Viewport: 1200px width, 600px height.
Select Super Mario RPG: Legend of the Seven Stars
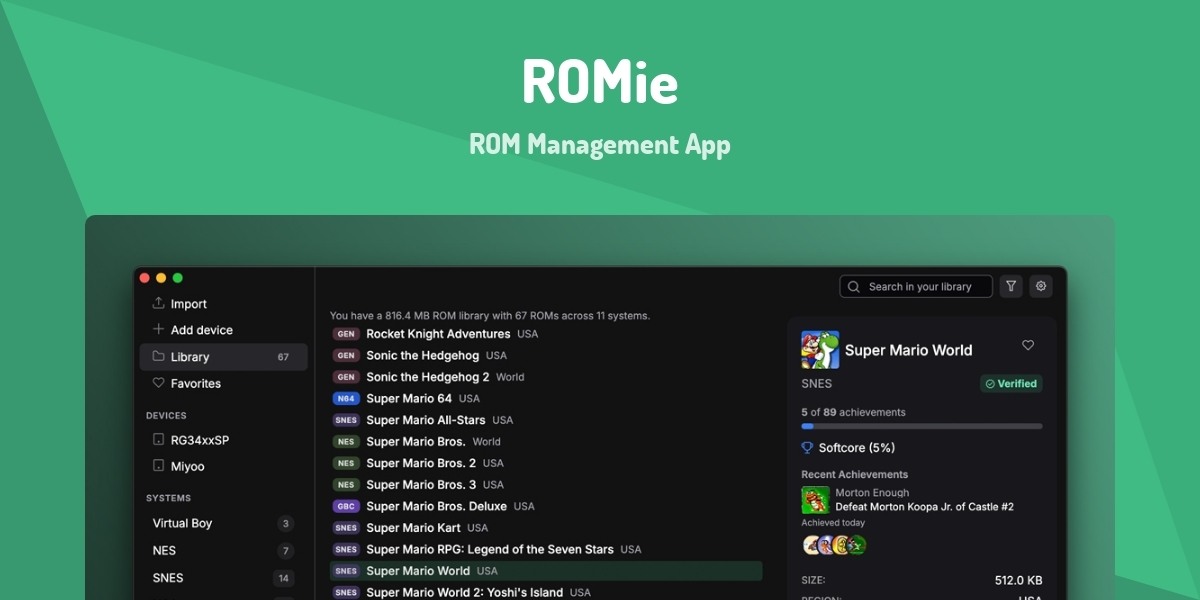(546, 549)
